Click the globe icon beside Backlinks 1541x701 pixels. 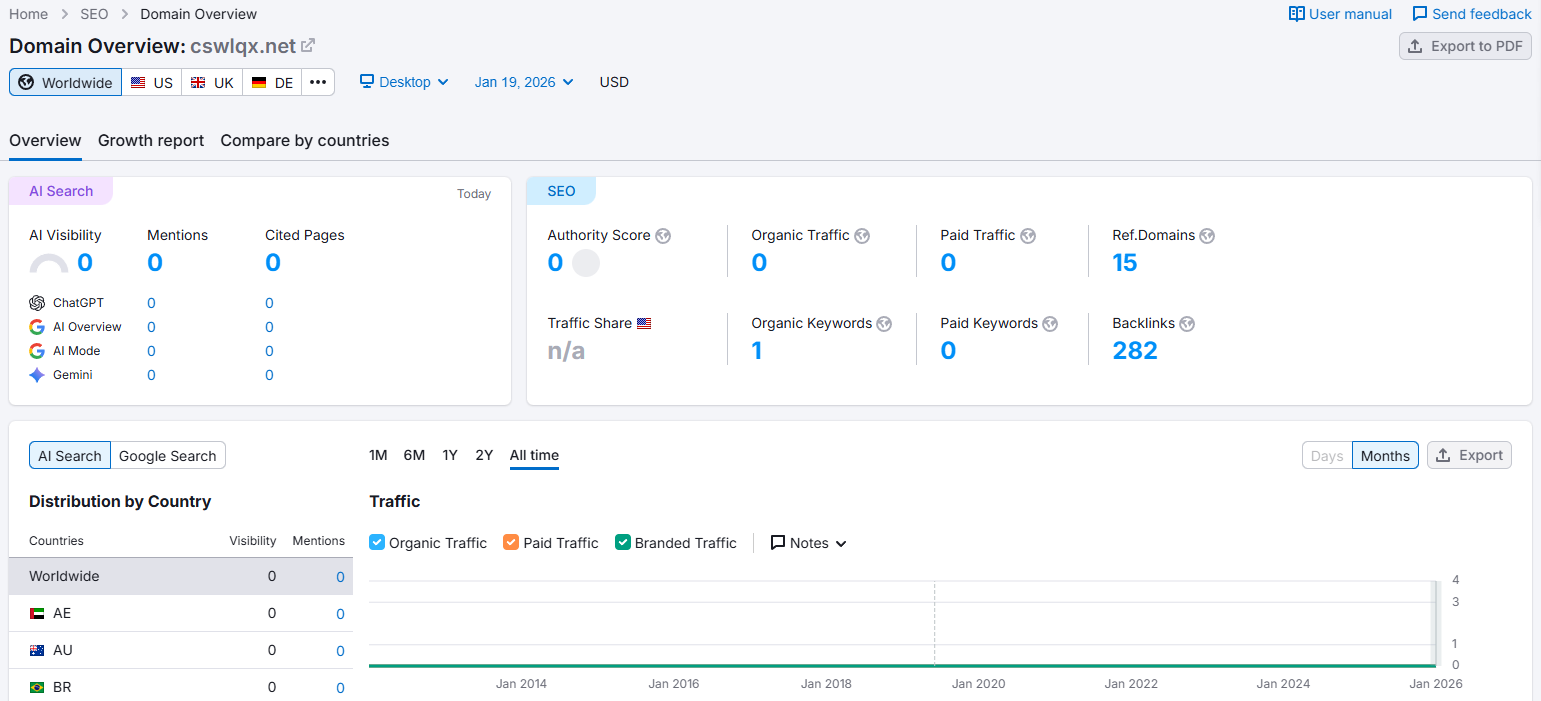coord(1187,324)
